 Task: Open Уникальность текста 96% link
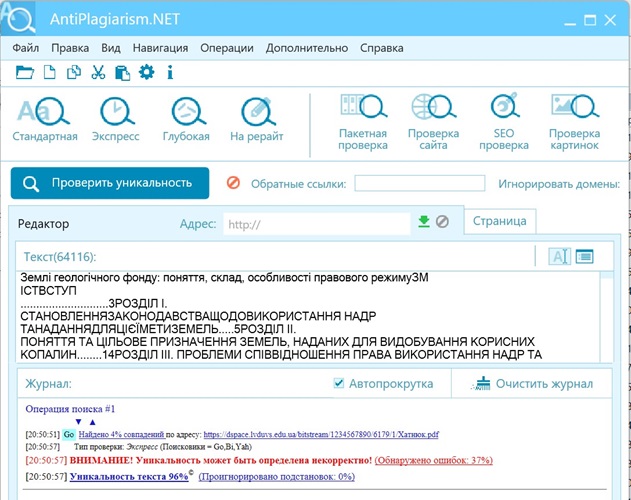point(129,477)
